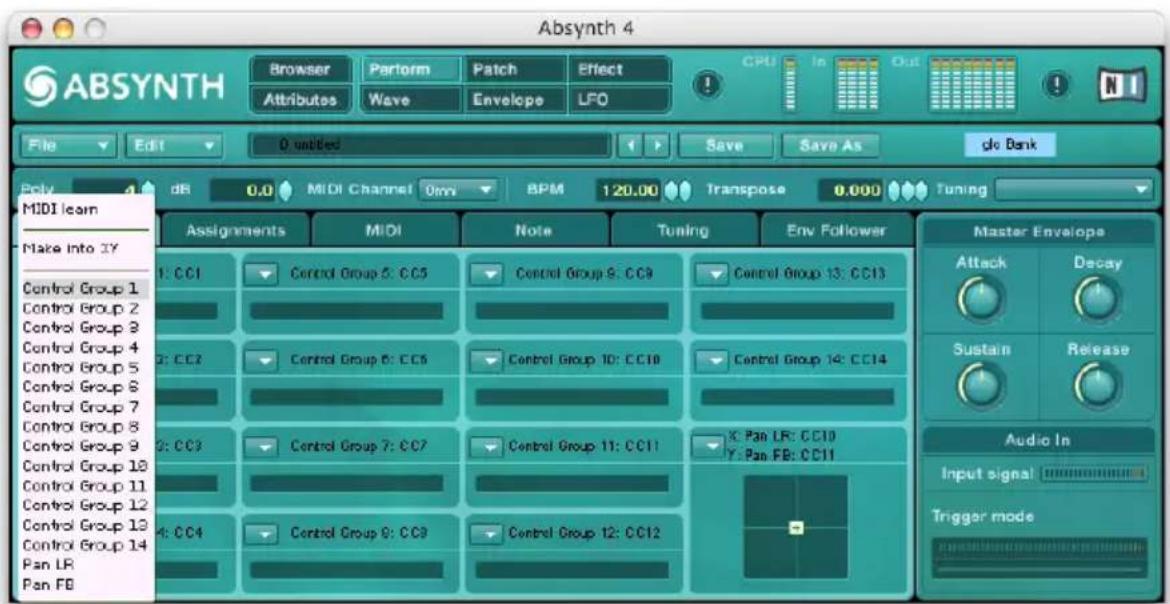Open the Control Group 5 dropdown arrow
1170x604 pixels.
click(x=261, y=273)
